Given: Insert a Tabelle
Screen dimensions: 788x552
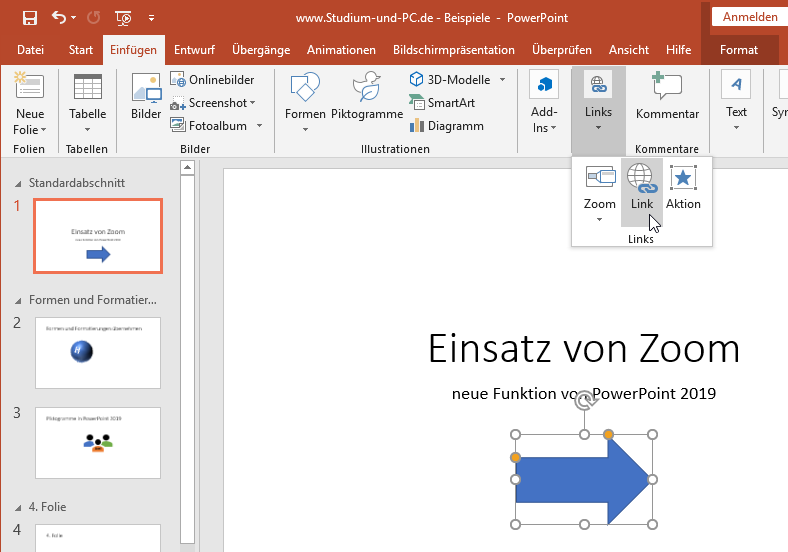Looking at the screenshot, I should point(87,103).
